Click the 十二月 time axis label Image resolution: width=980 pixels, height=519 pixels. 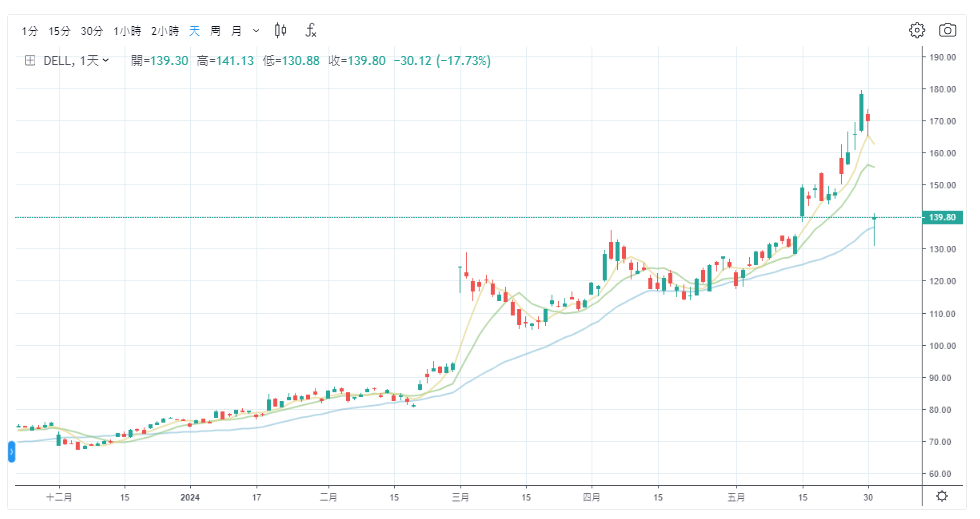pyautogui.click(x=59, y=497)
